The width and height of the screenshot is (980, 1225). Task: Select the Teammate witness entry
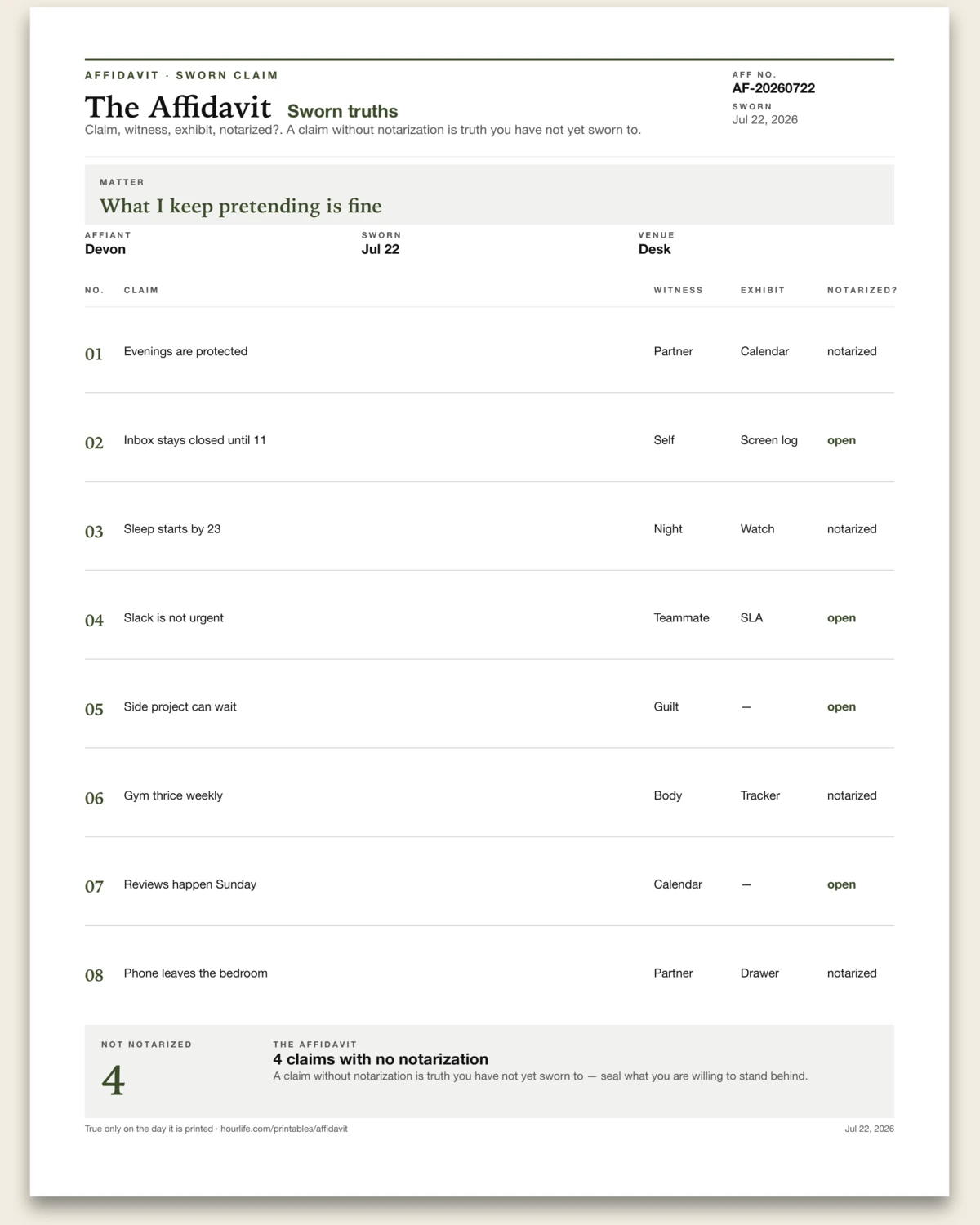coord(681,618)
